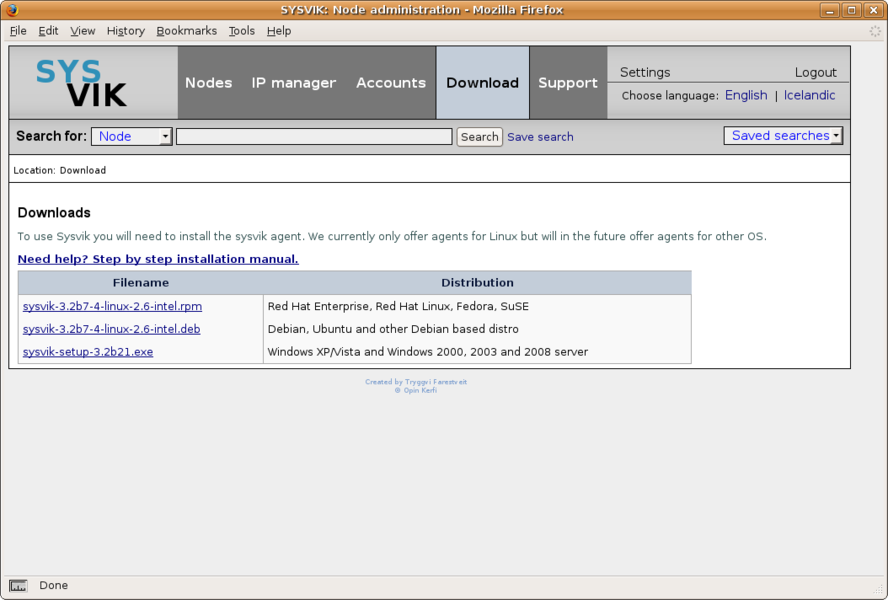Open the Support tab

[x=568, y=83]
